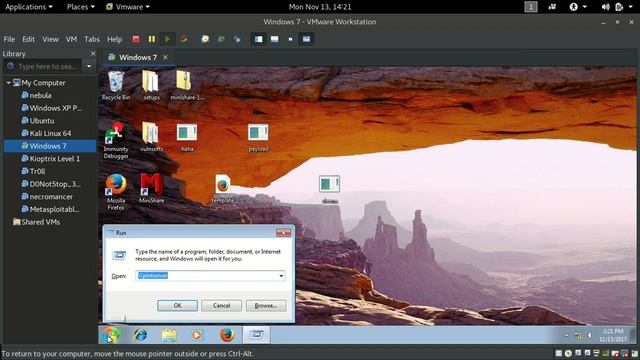Click the Immunity Debugger desktop shortcut
This screenshot has width=640, height=360.
click(x=116, y=140)
